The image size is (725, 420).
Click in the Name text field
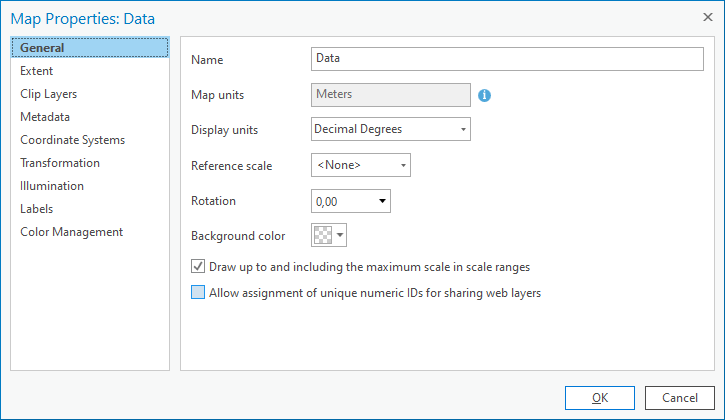507,59
